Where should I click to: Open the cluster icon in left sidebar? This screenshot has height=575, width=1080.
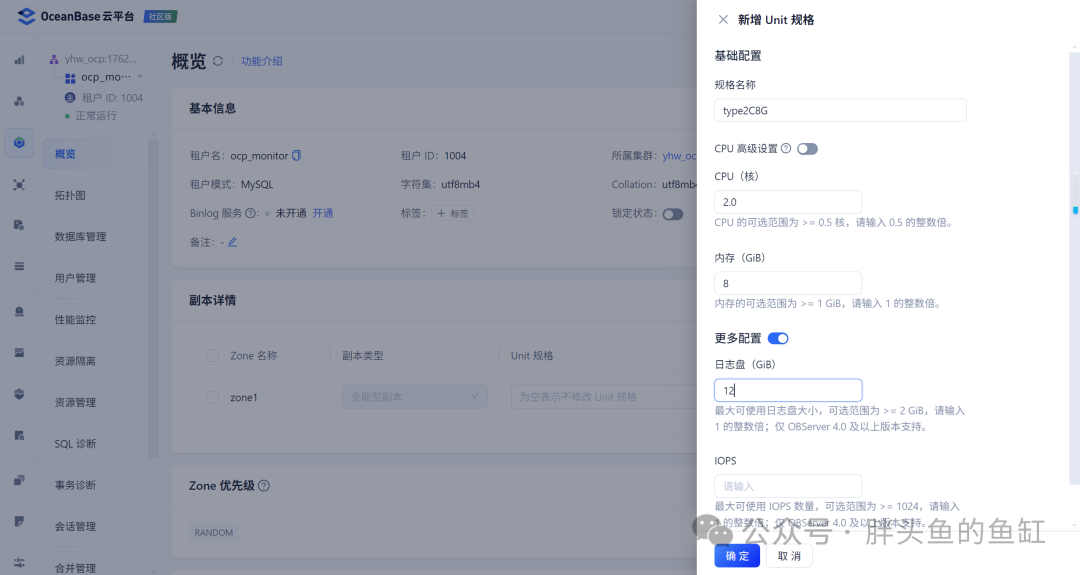pos(19,101)
